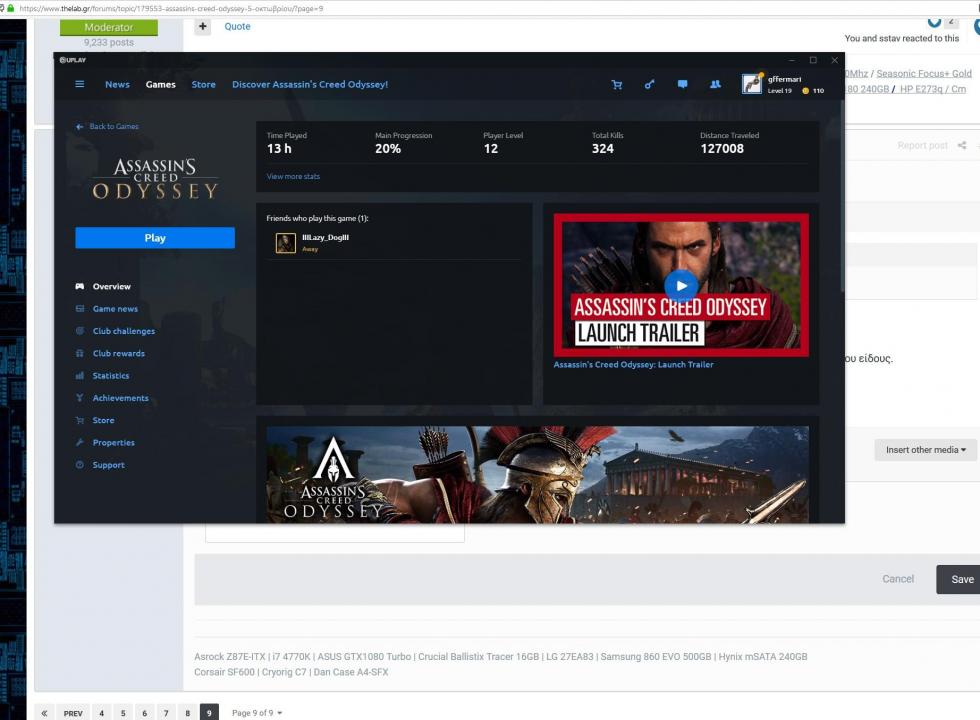Go to forum page 7
The width and height of the screenshot is (980, 720).
166,712
